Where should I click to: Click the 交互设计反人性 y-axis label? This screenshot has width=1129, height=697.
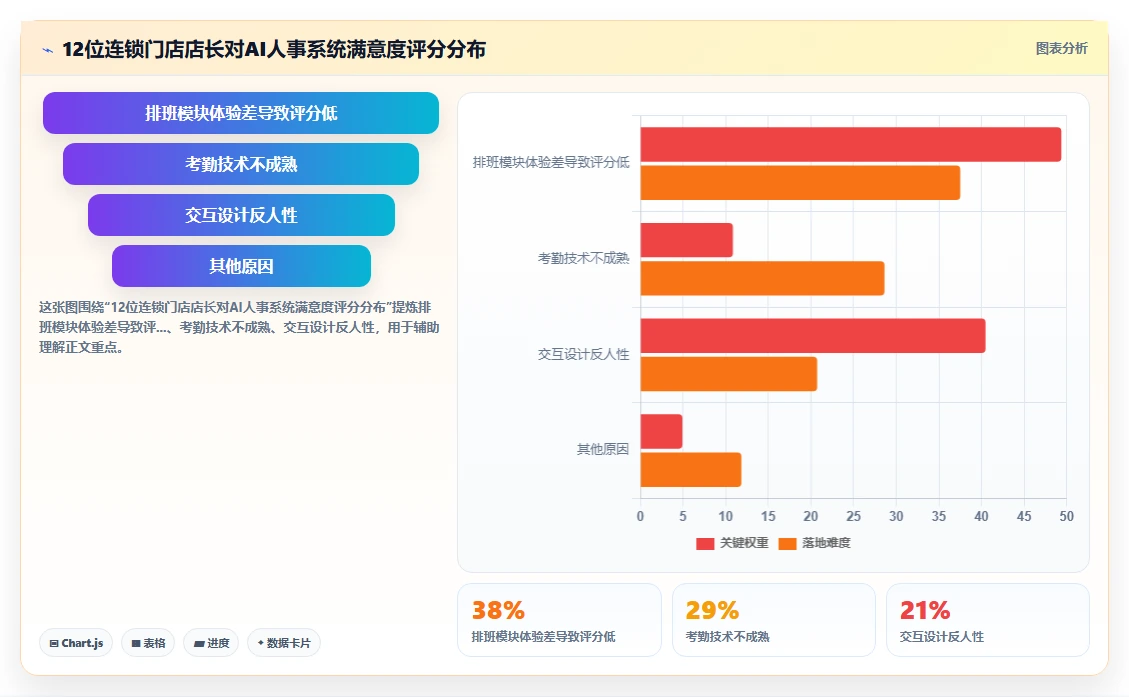pos(583,354)
